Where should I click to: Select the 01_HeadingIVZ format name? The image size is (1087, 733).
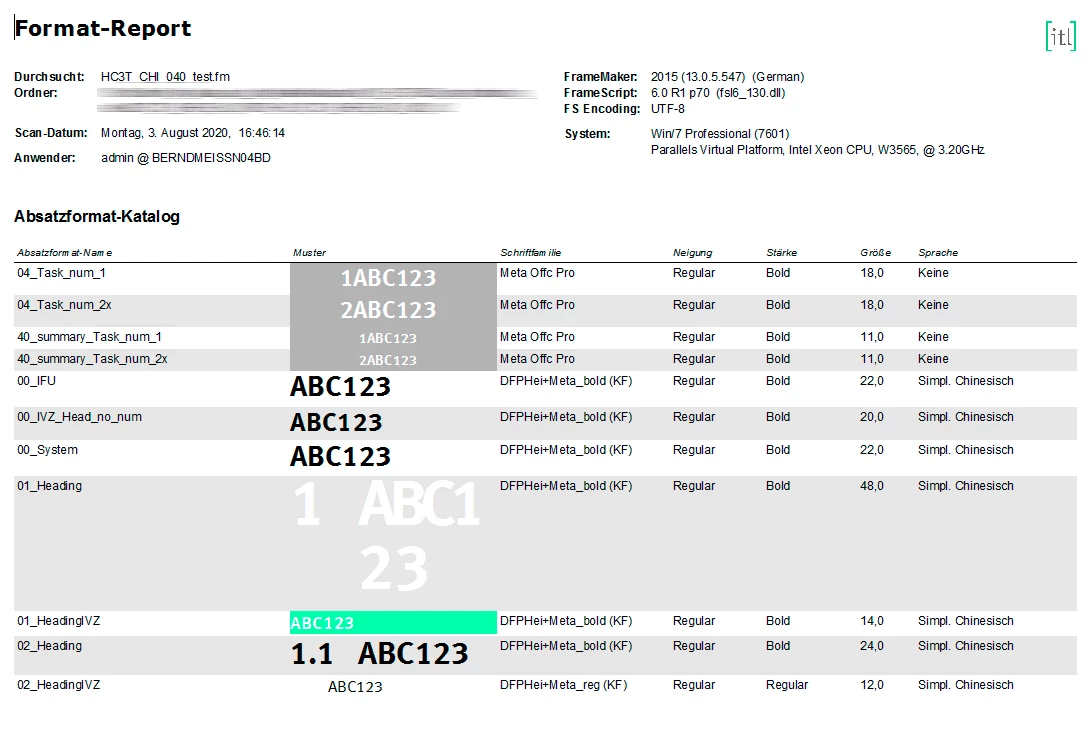[x=58, y=621]
